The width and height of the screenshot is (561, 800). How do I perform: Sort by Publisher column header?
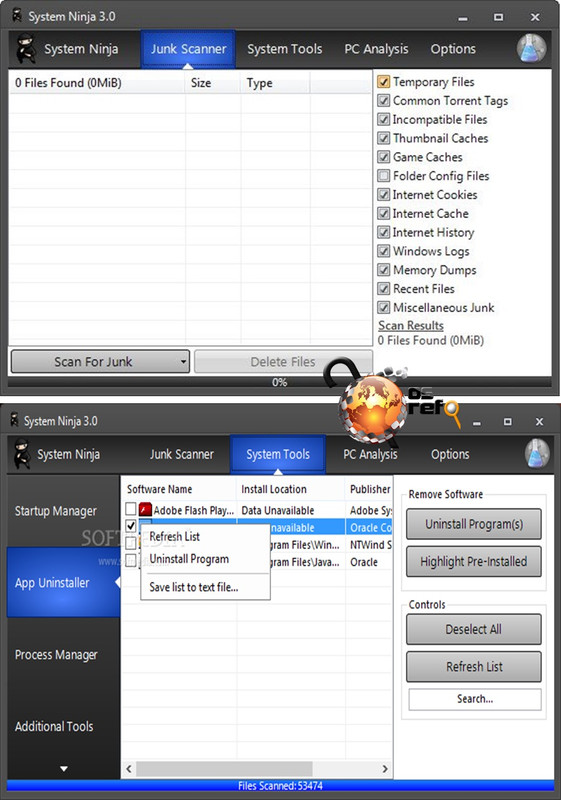[369, 489]
